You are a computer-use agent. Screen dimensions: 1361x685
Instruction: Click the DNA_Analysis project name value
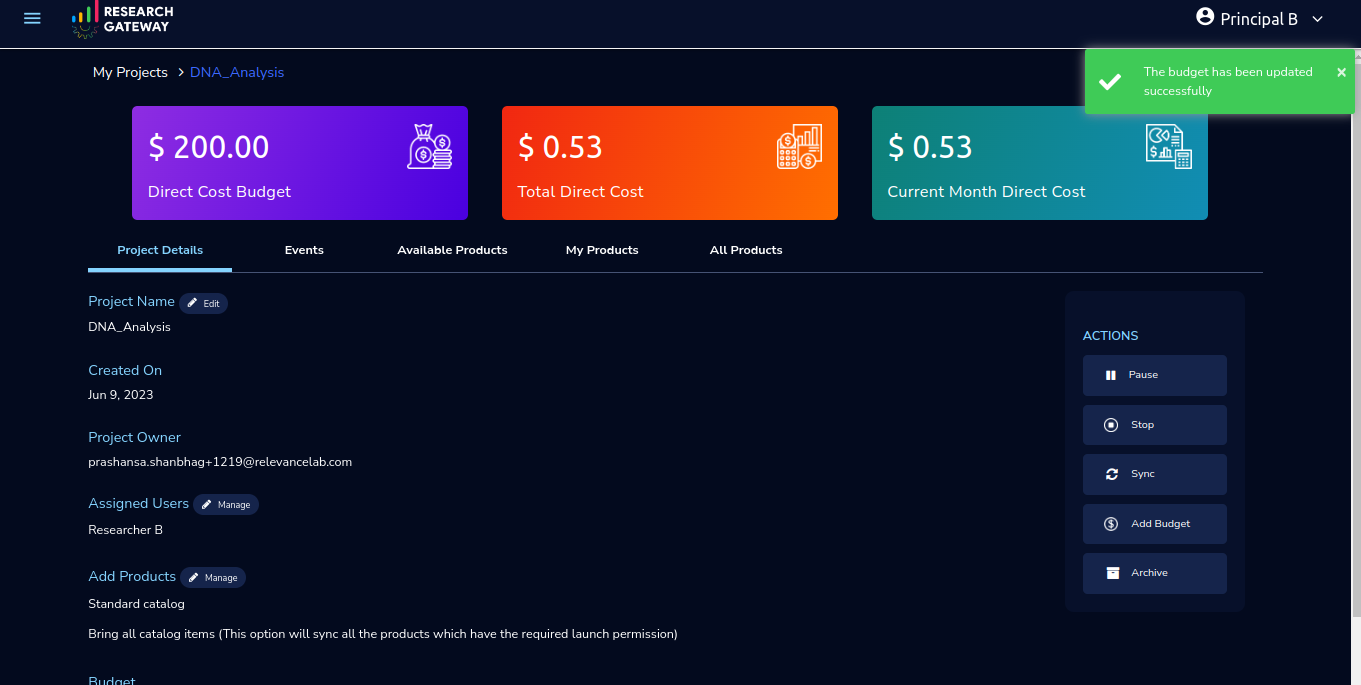pyautogui.click(x=129, y=327)
